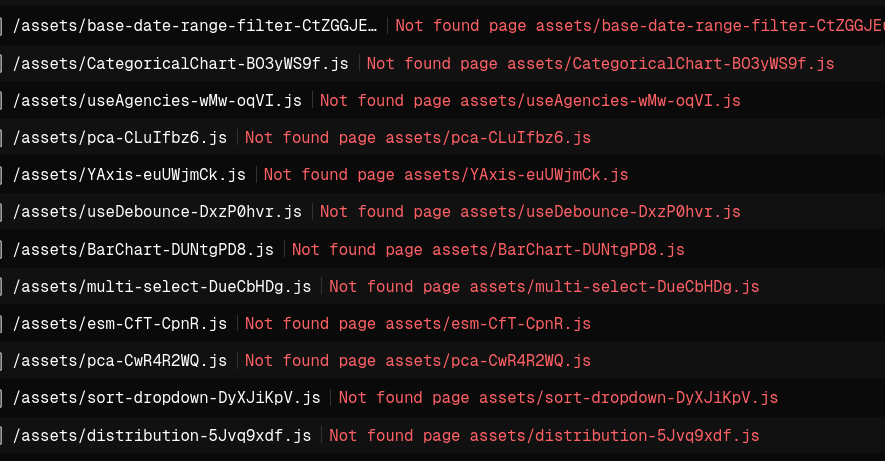Click Not found message for BarChart-DUNtgPD8.js
The width and height of the screenshot is (885, 461).
coord(488,249)
